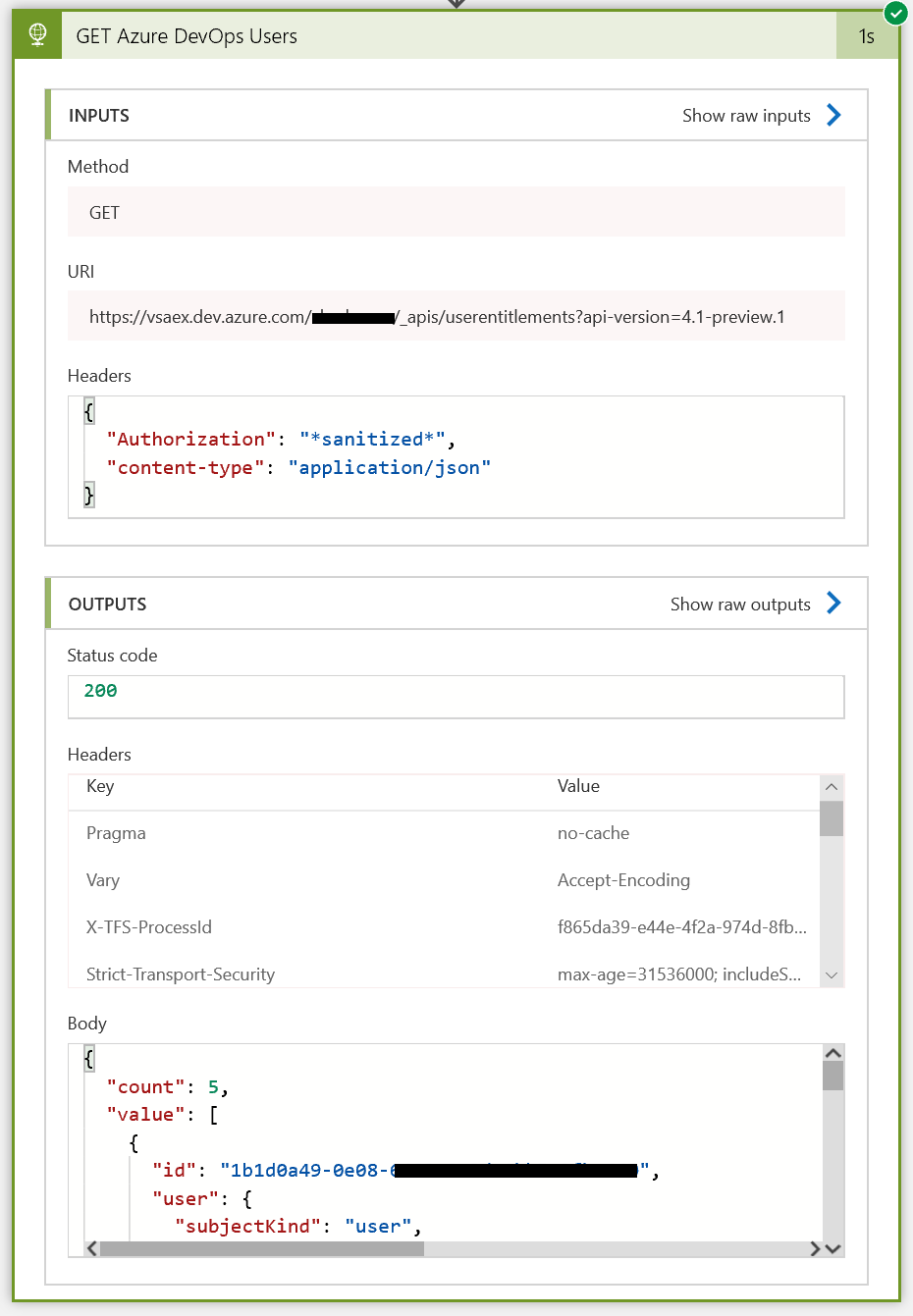Click the headers table vertical scrollbar thumb
Screen dimensions: 913x1316
click(x=832, y=818)
